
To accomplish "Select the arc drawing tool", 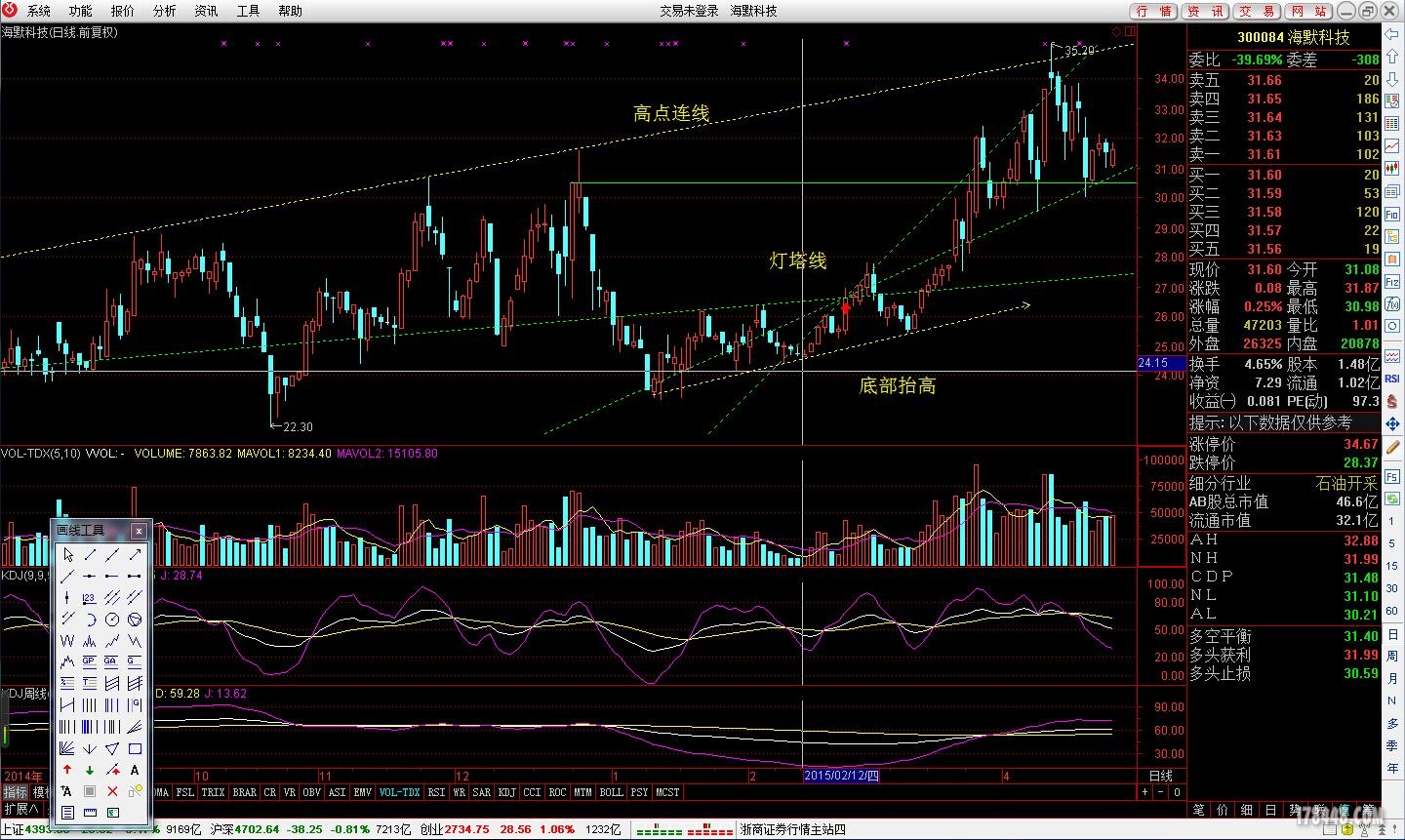I will (x=90, y=620).
